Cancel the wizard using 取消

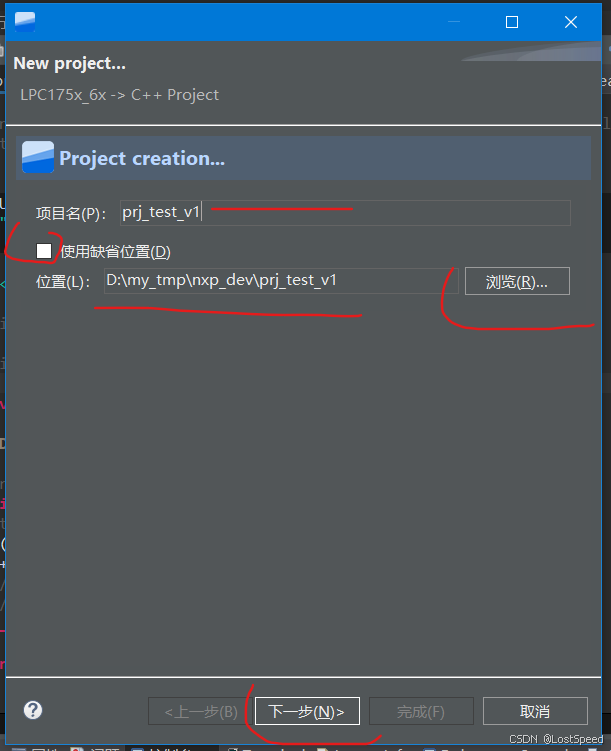pyautogui.click(x=535, y=711)
